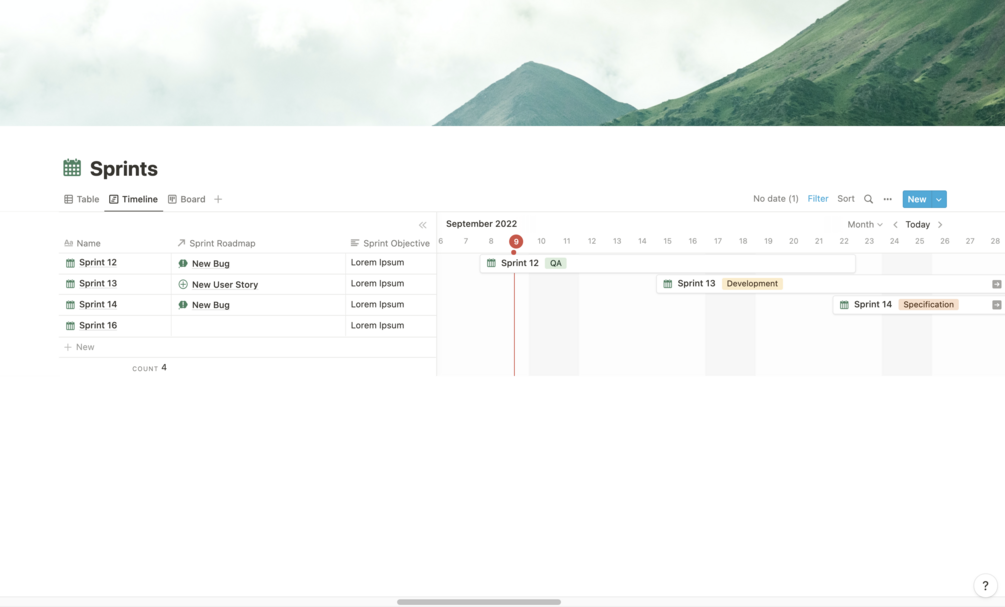The image size is (1005, 607).
Task: Click Lorem Ipsum objective for Sprint 16
Action: [x=377, y=326]
